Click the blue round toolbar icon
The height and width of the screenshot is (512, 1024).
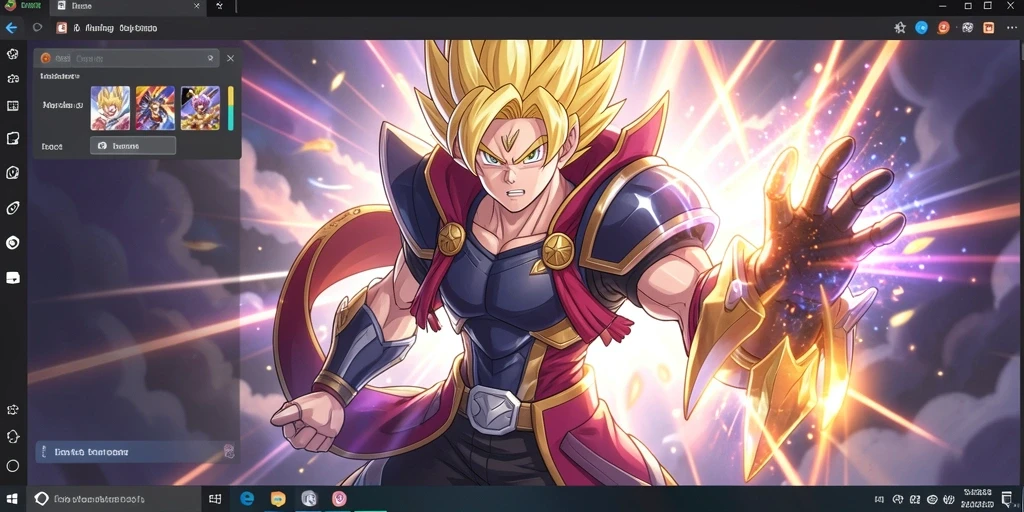pos(921,27)
